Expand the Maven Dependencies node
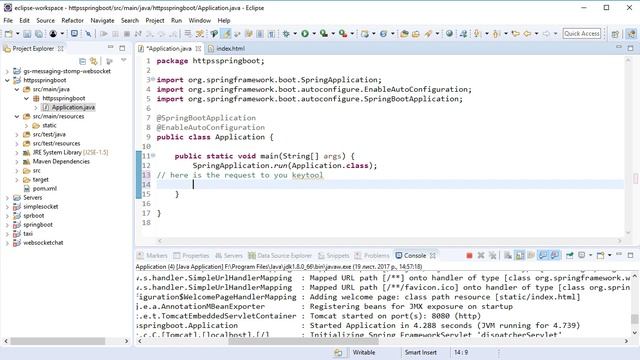Image resolution: width=640 pixels, height=360 pixels. [17, 162]
